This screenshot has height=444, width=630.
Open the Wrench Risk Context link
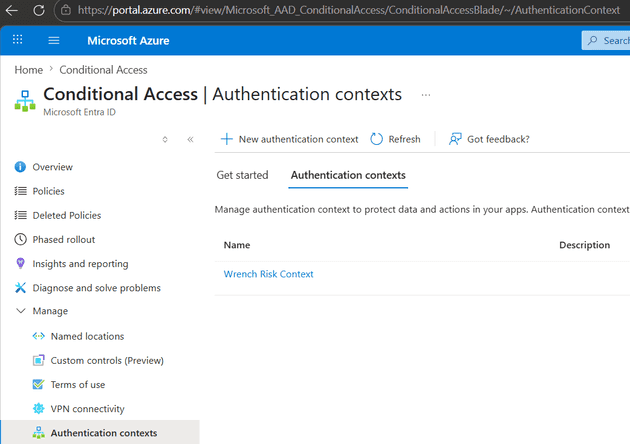268,274
